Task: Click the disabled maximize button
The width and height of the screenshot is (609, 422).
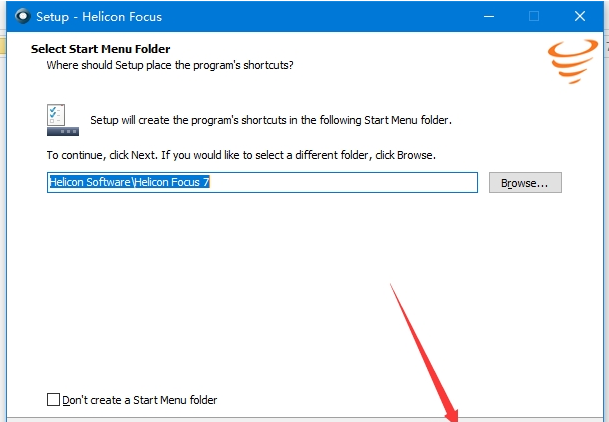Action: 534,16
